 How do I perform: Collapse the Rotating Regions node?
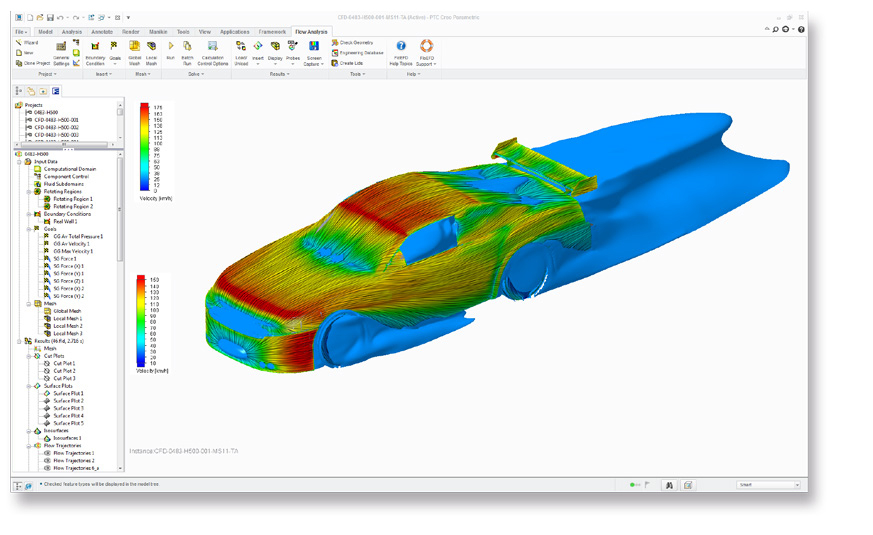pyautogui.click(x=29, y=192)
